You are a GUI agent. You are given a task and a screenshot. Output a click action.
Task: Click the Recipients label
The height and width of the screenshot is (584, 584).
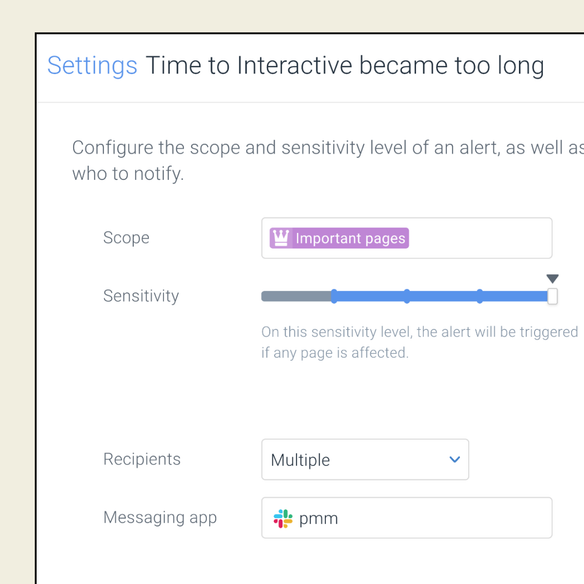[x=142, y=459]
